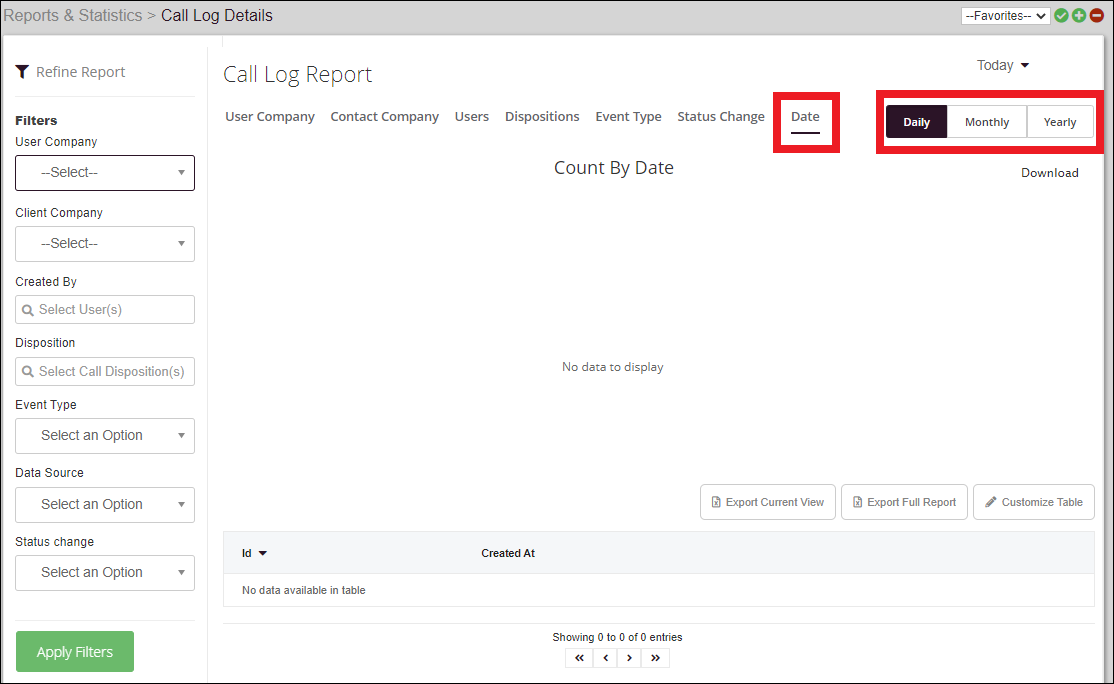Go to the first page of results
This screenshot has height=684, width=1114.
[579, 658]
